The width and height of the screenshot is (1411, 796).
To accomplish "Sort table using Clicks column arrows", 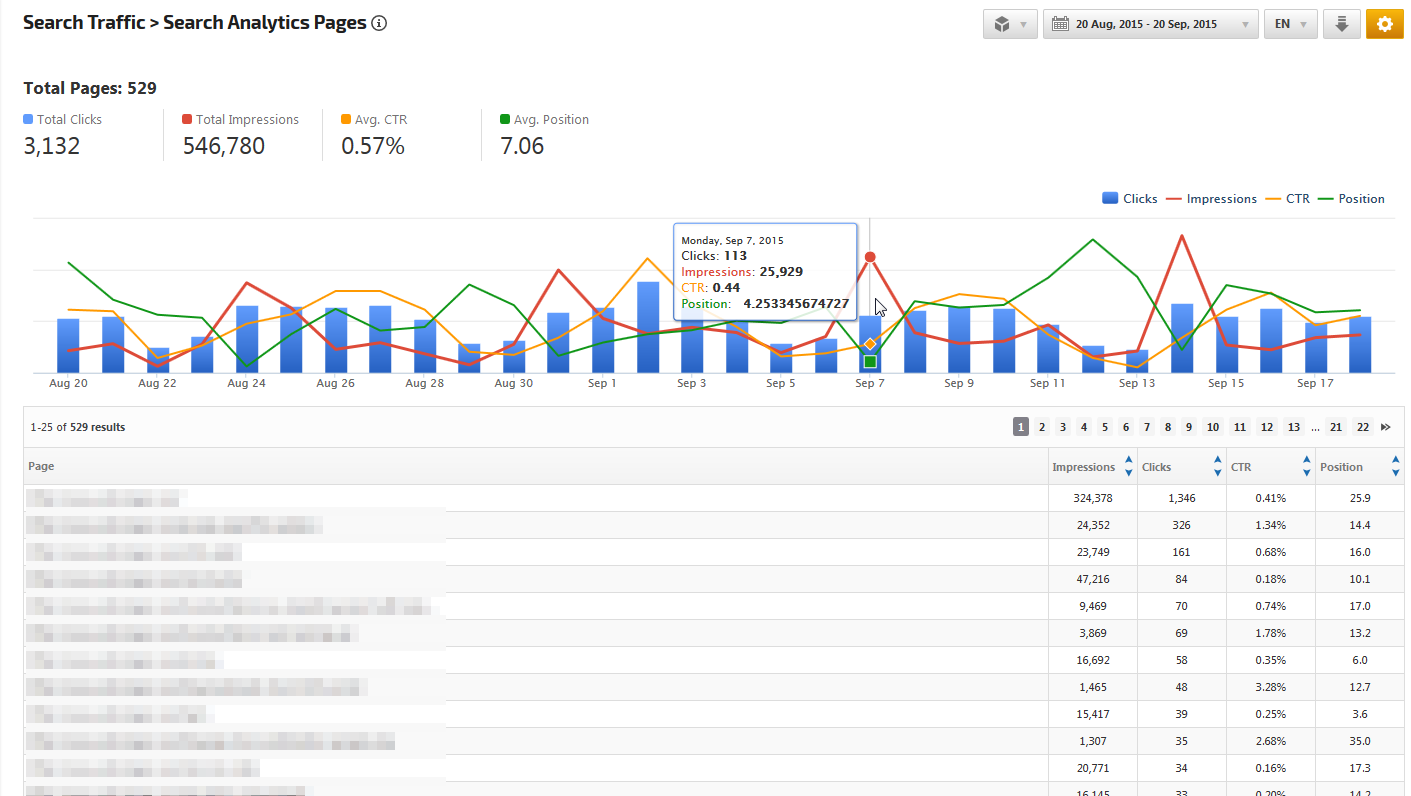I will pyautogui.click(x=1217, y=466).
